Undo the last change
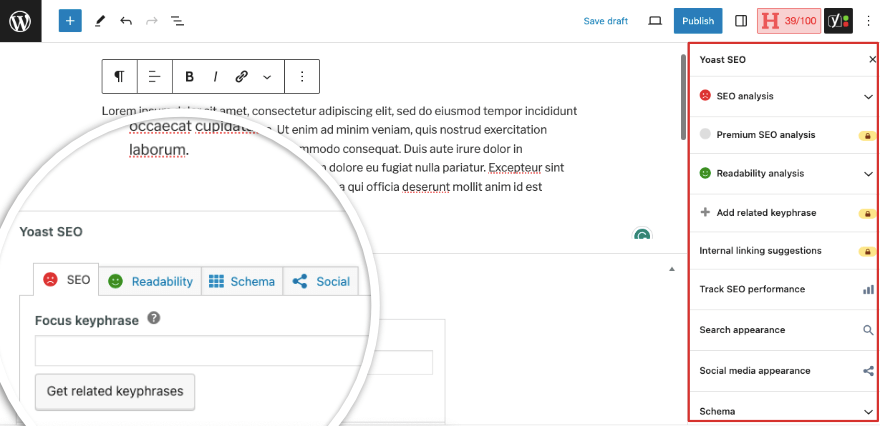 [x=126, y=21]
